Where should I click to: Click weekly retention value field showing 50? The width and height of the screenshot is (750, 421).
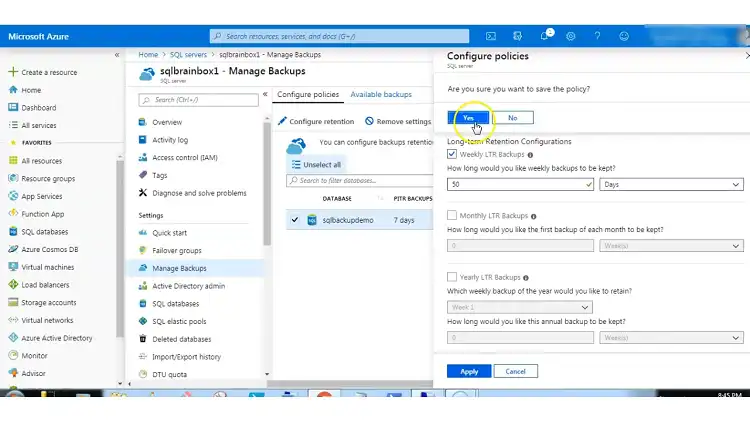click(520, 184)
